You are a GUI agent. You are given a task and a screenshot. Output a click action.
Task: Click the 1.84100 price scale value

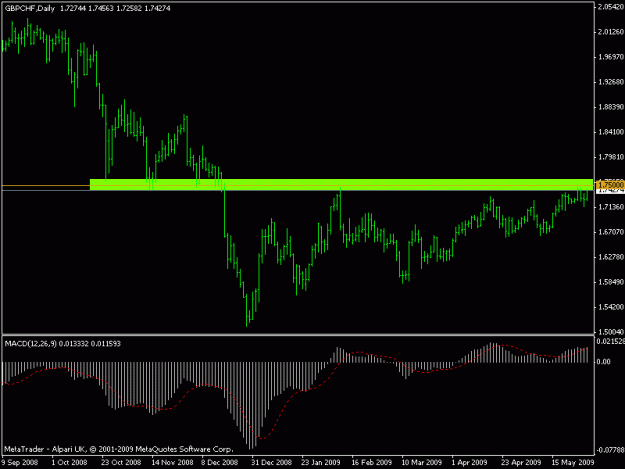point(611,132)
